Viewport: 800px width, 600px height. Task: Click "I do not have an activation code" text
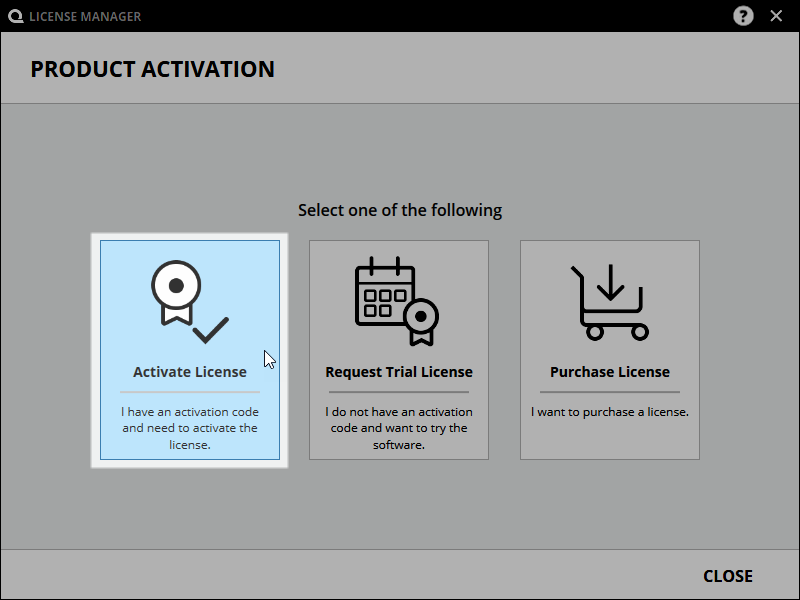click(x=399, y=428)
